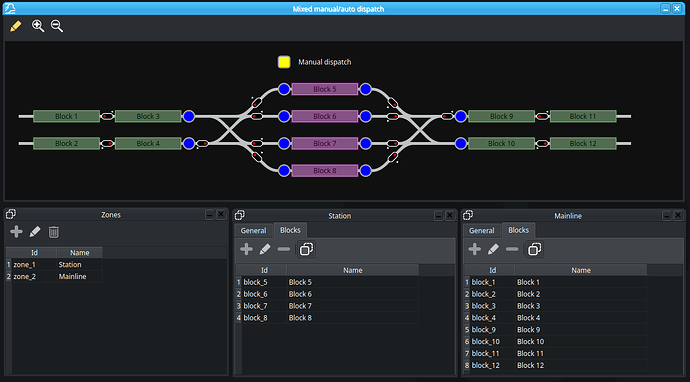
Task: Detach the Mainline panel with float icon
Action: (468, 215)
